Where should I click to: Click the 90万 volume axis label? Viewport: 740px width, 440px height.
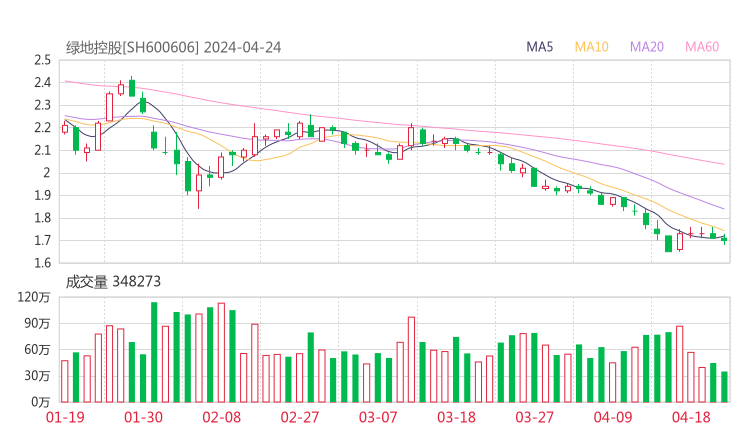click(37, 323)
